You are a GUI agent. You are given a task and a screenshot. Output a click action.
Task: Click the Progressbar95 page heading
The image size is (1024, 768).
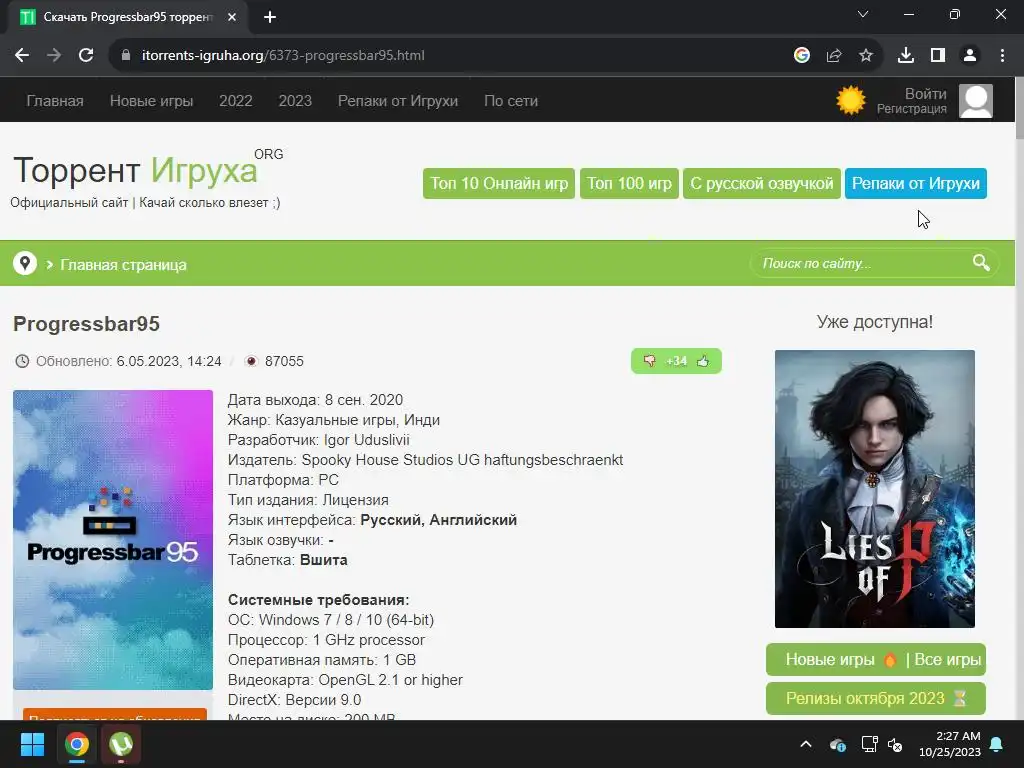click(x=86, y=324)
